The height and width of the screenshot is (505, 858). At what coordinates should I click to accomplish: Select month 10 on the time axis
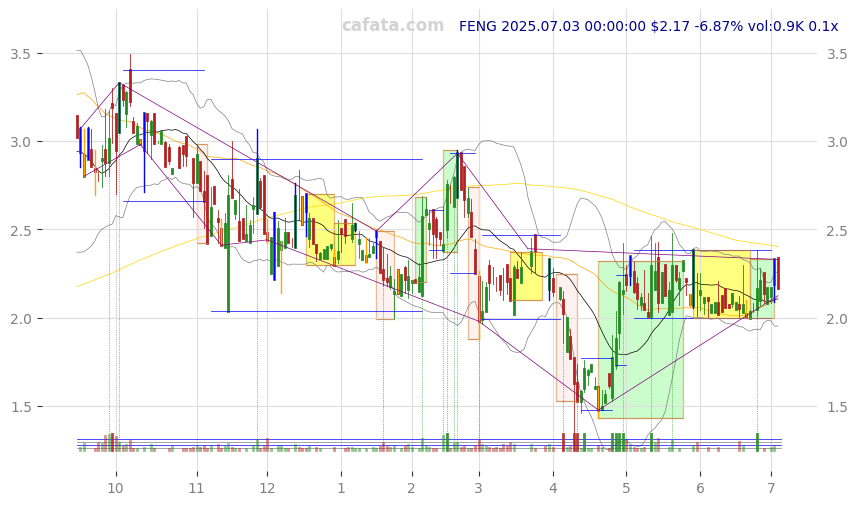point(115,488)
